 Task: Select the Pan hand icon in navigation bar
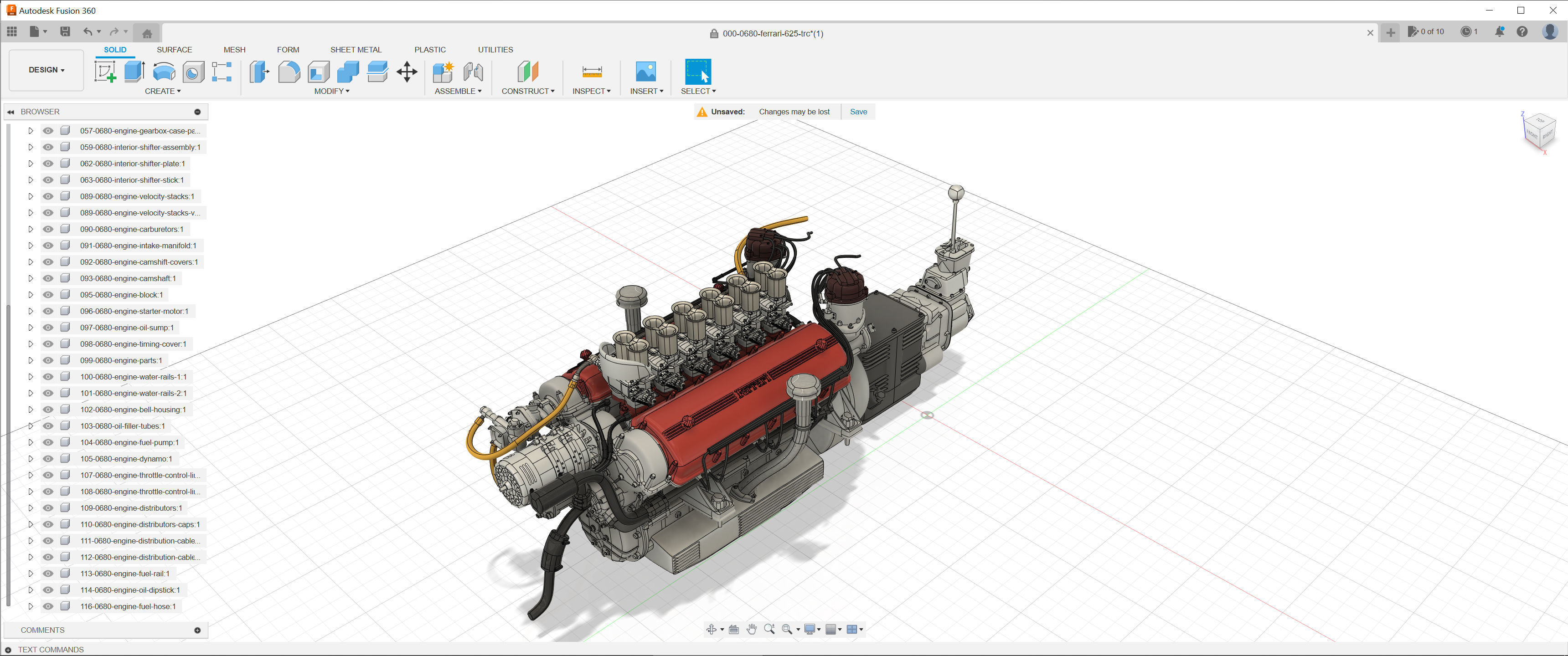751,629
